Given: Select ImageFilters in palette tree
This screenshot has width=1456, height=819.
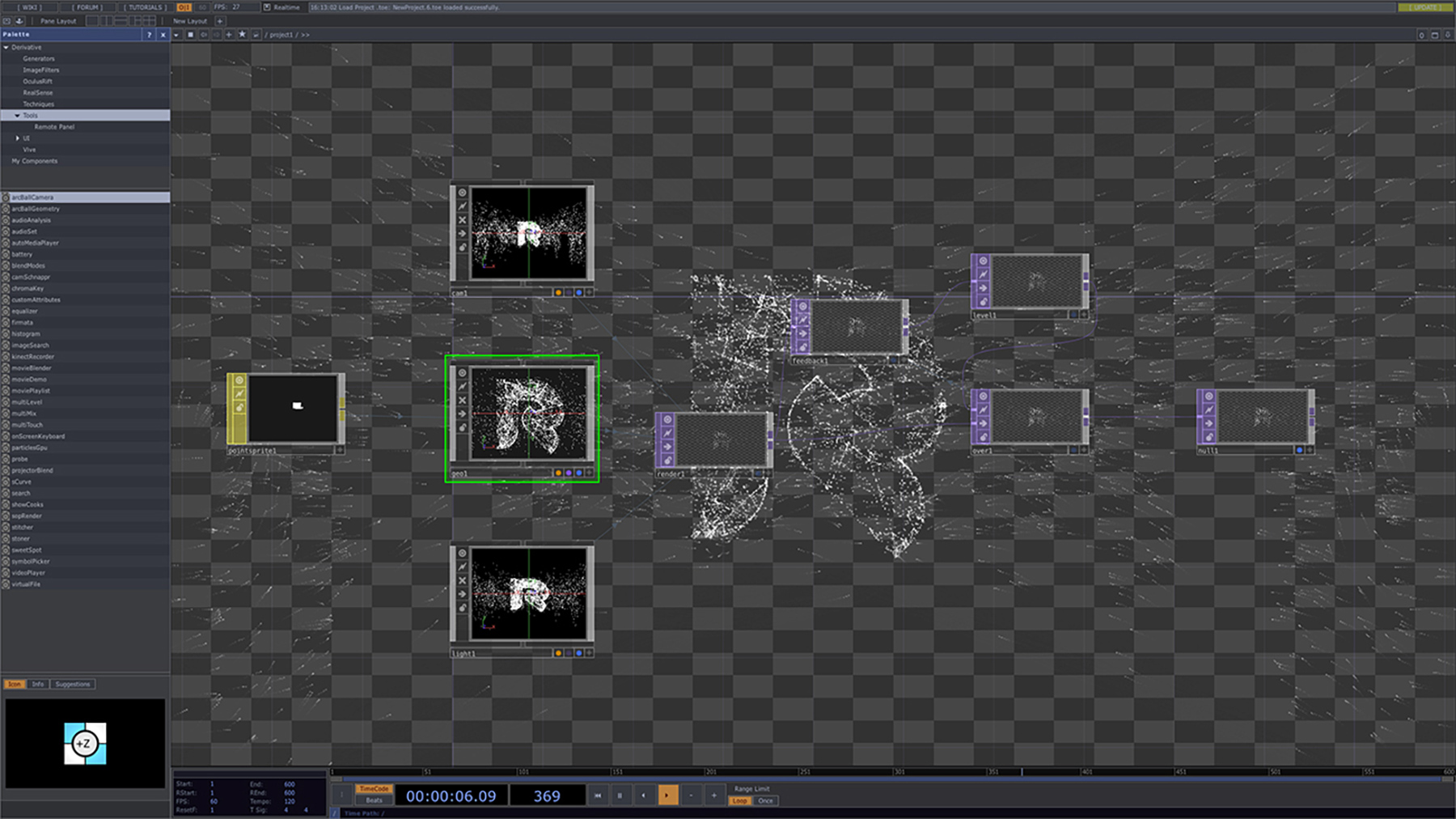Looking at the screenshot, I should pos(40,70).
